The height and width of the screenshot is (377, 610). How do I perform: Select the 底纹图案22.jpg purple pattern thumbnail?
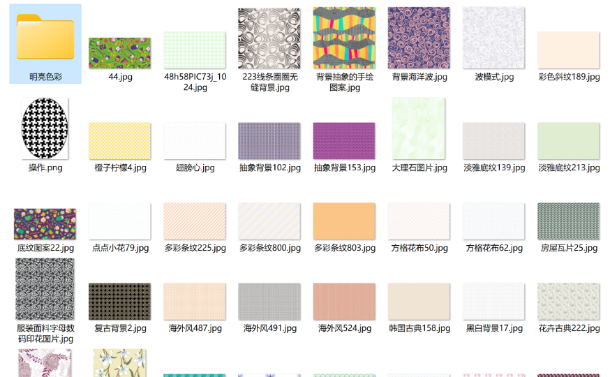pos(45,224)
